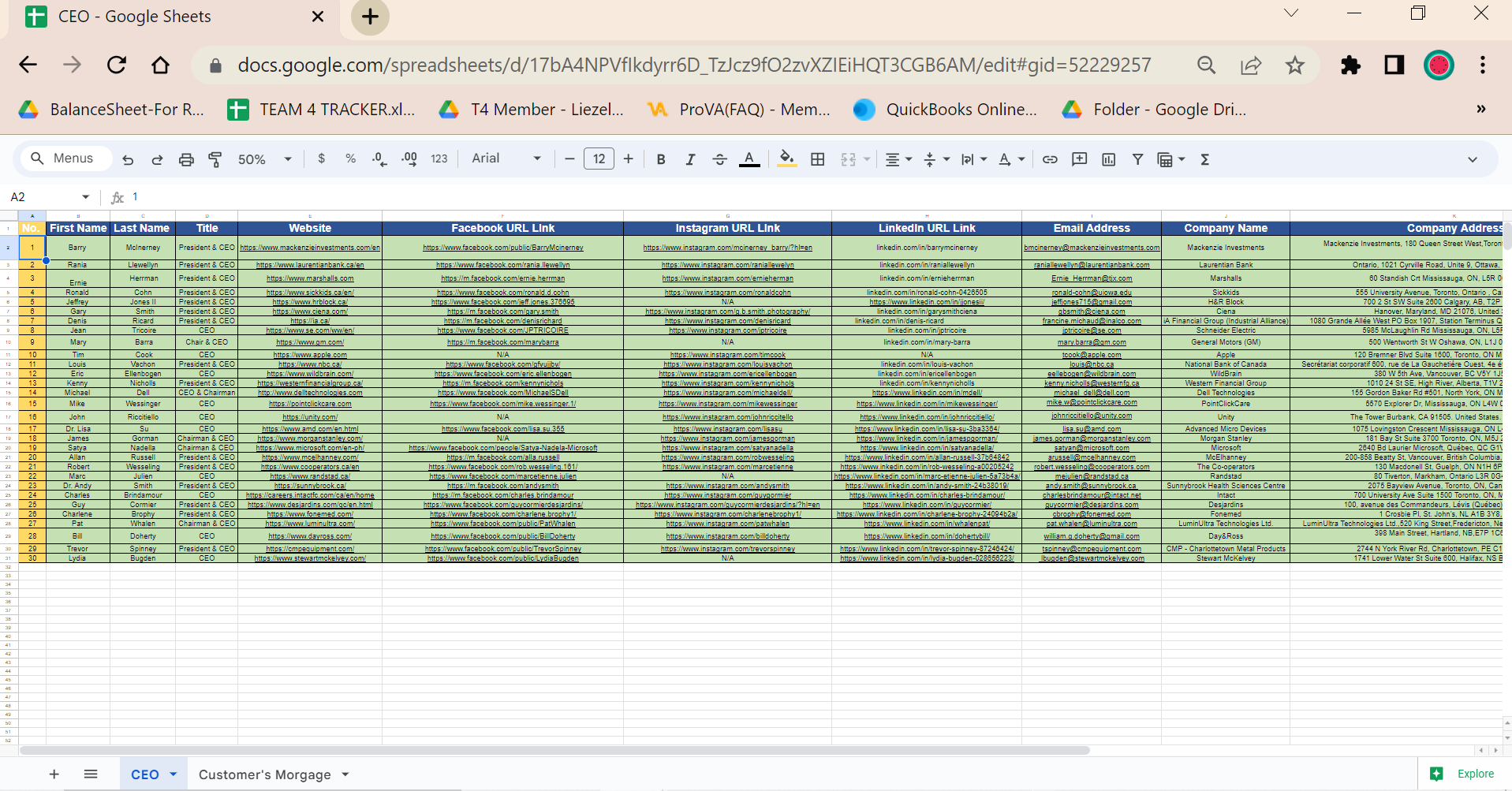Viewport: 1512px width, 791px height.
Task: Select the paint format tool
Action: pos(215,159)
